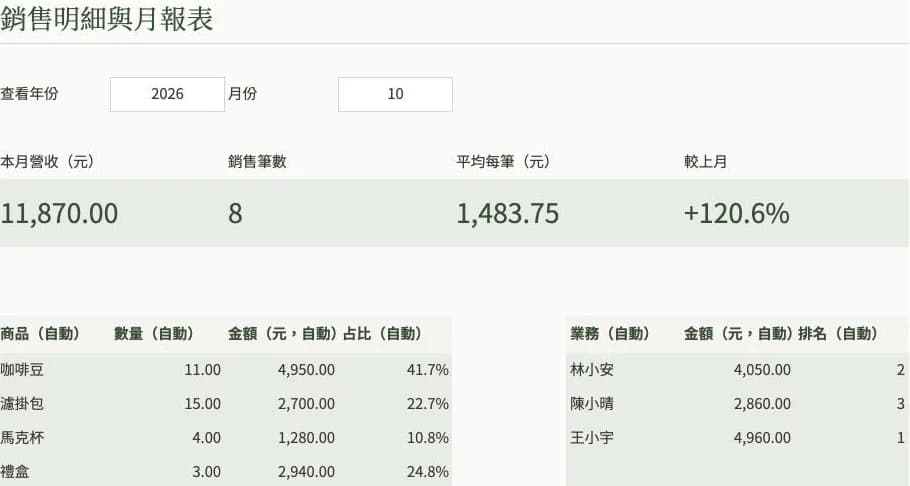Select the salesperson 林小安 cell
Viewport: 910px width, 486px height.
pyautogui.click(x=592, y=370)
